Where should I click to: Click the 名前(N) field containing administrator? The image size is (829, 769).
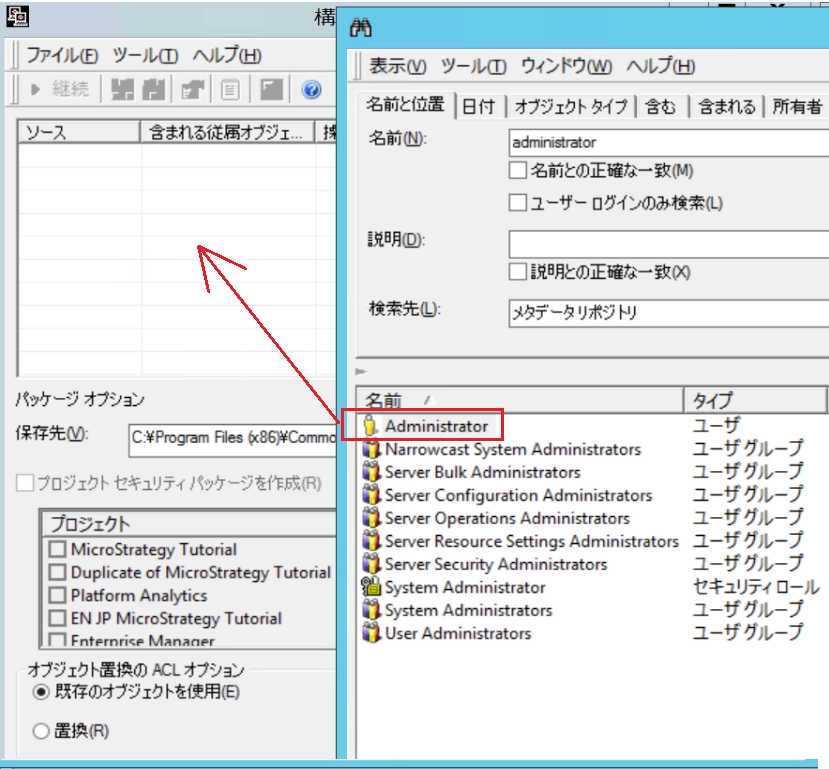[668, 142]
